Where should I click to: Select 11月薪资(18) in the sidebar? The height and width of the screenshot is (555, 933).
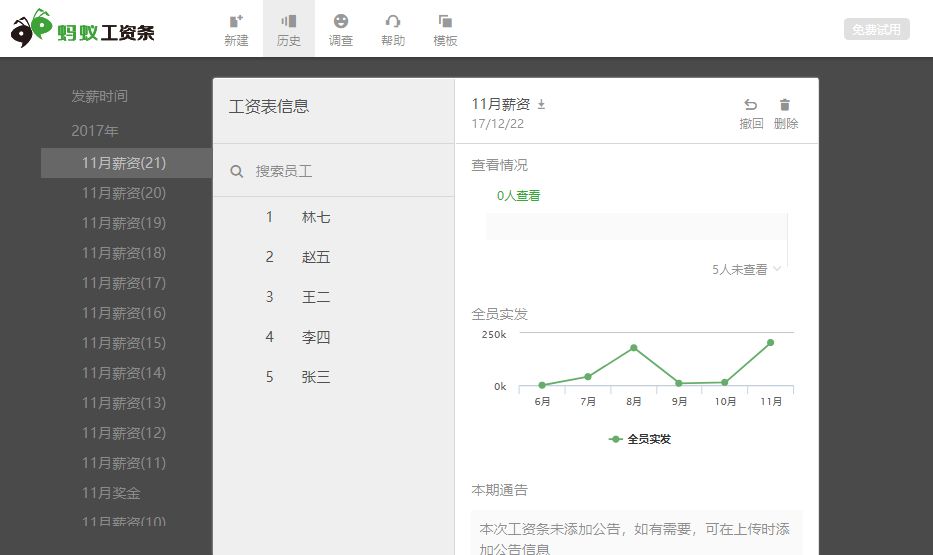pyautogui.click(x=126, y=253)
